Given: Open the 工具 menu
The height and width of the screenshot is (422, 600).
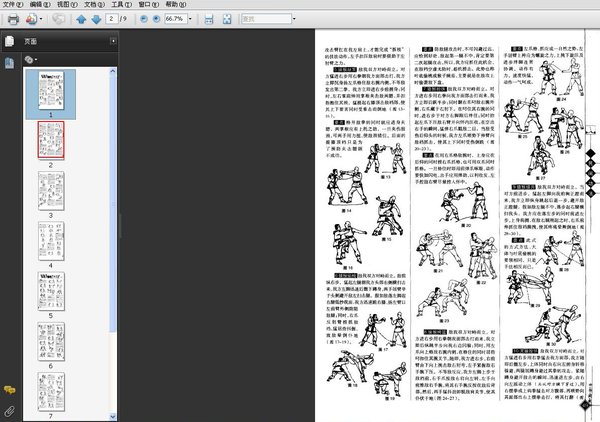Looking at the screenshot, I should [121, 5].
